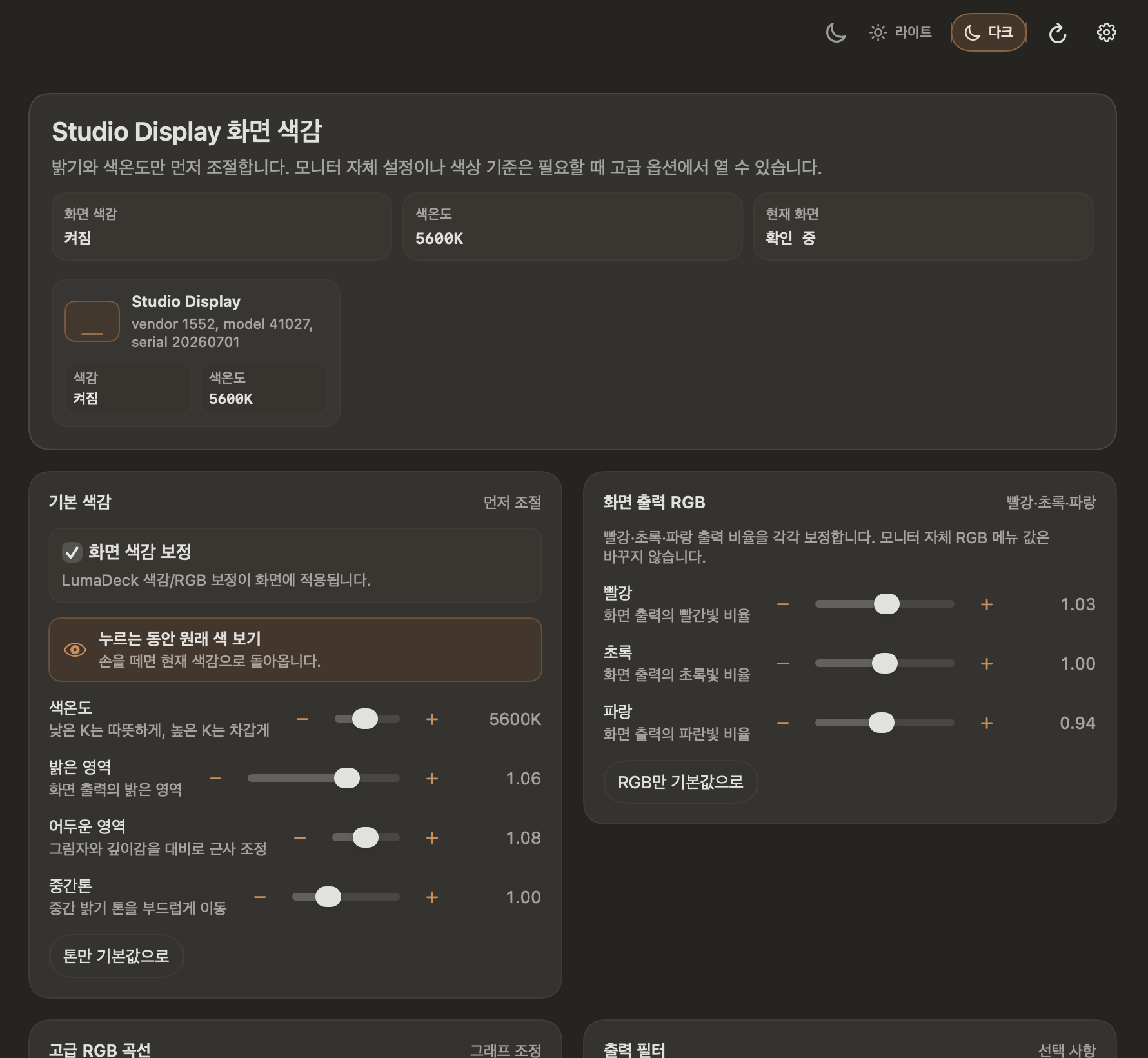Decrease 초록 output with minus icon
The height and width of the screenshot is (1058, 1148).
point(783,664)
